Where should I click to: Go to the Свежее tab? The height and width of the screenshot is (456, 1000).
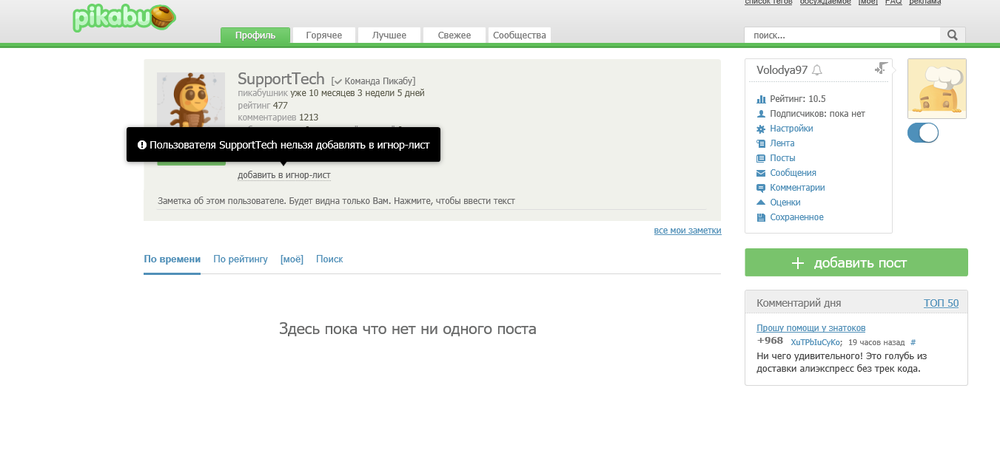coord(454,35)
